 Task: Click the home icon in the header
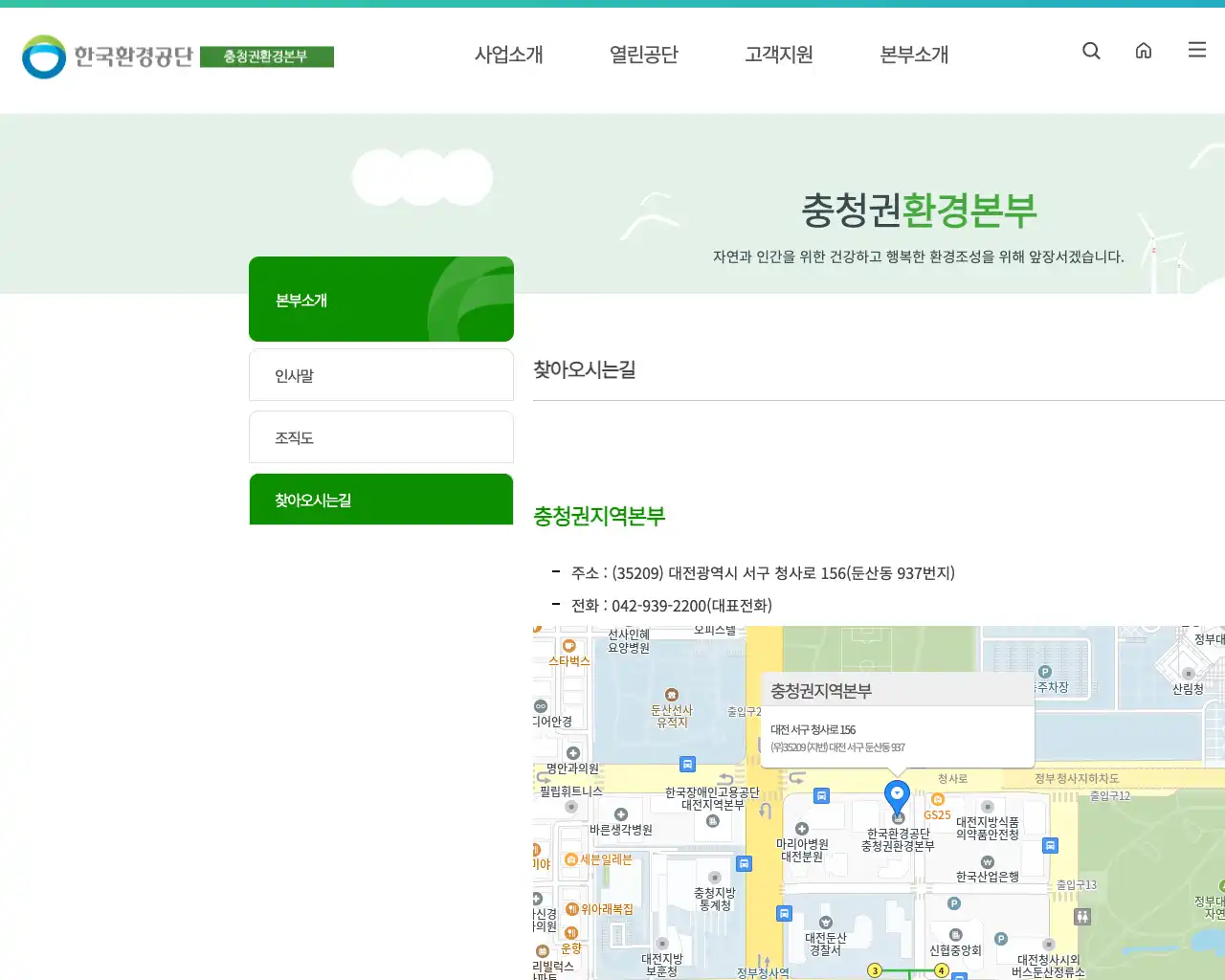tap(1144, 51)
